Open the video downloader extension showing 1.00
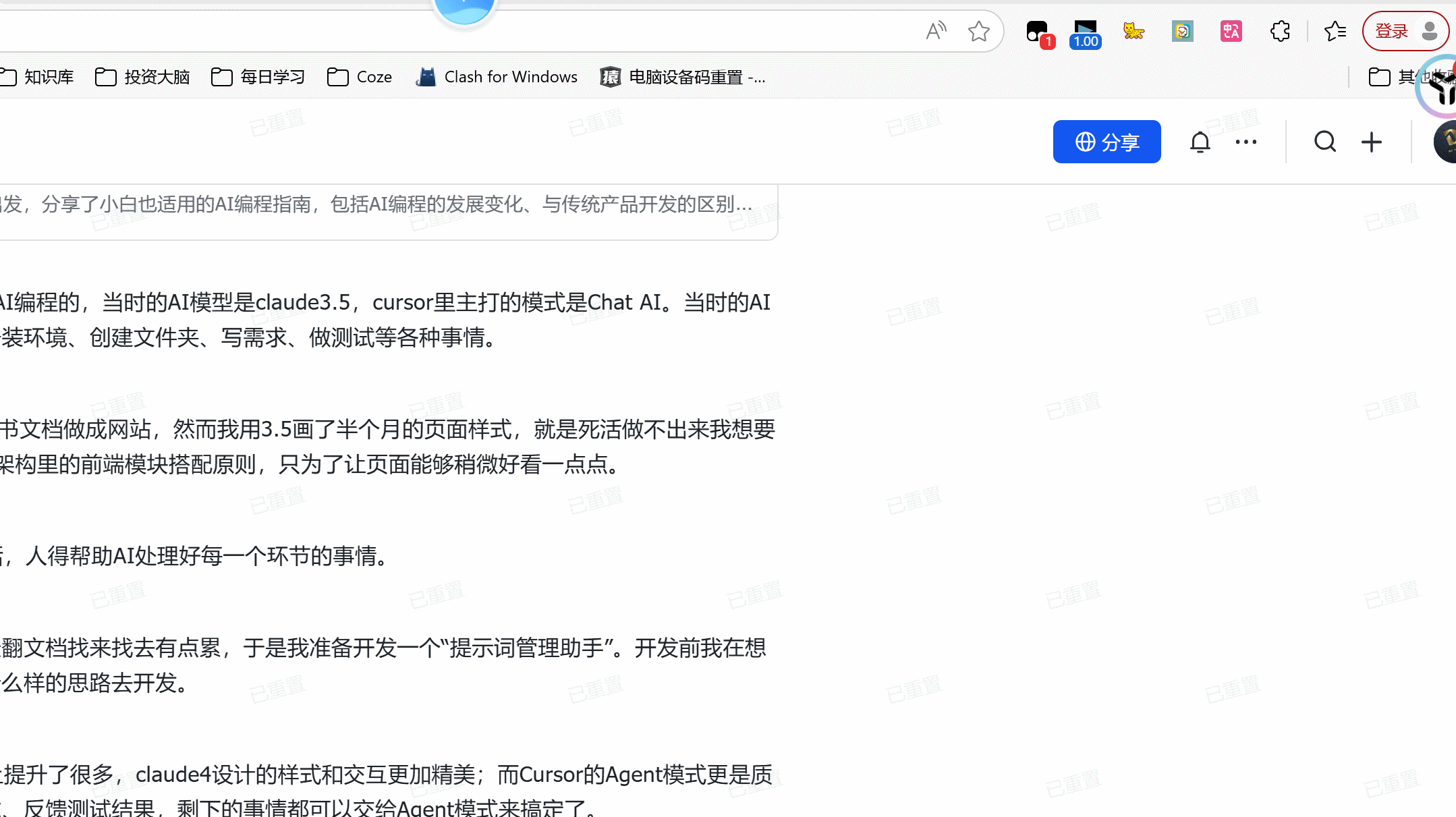This screenshot has width=1456, height=817. pyautogui.click(x=1084, y=31)
